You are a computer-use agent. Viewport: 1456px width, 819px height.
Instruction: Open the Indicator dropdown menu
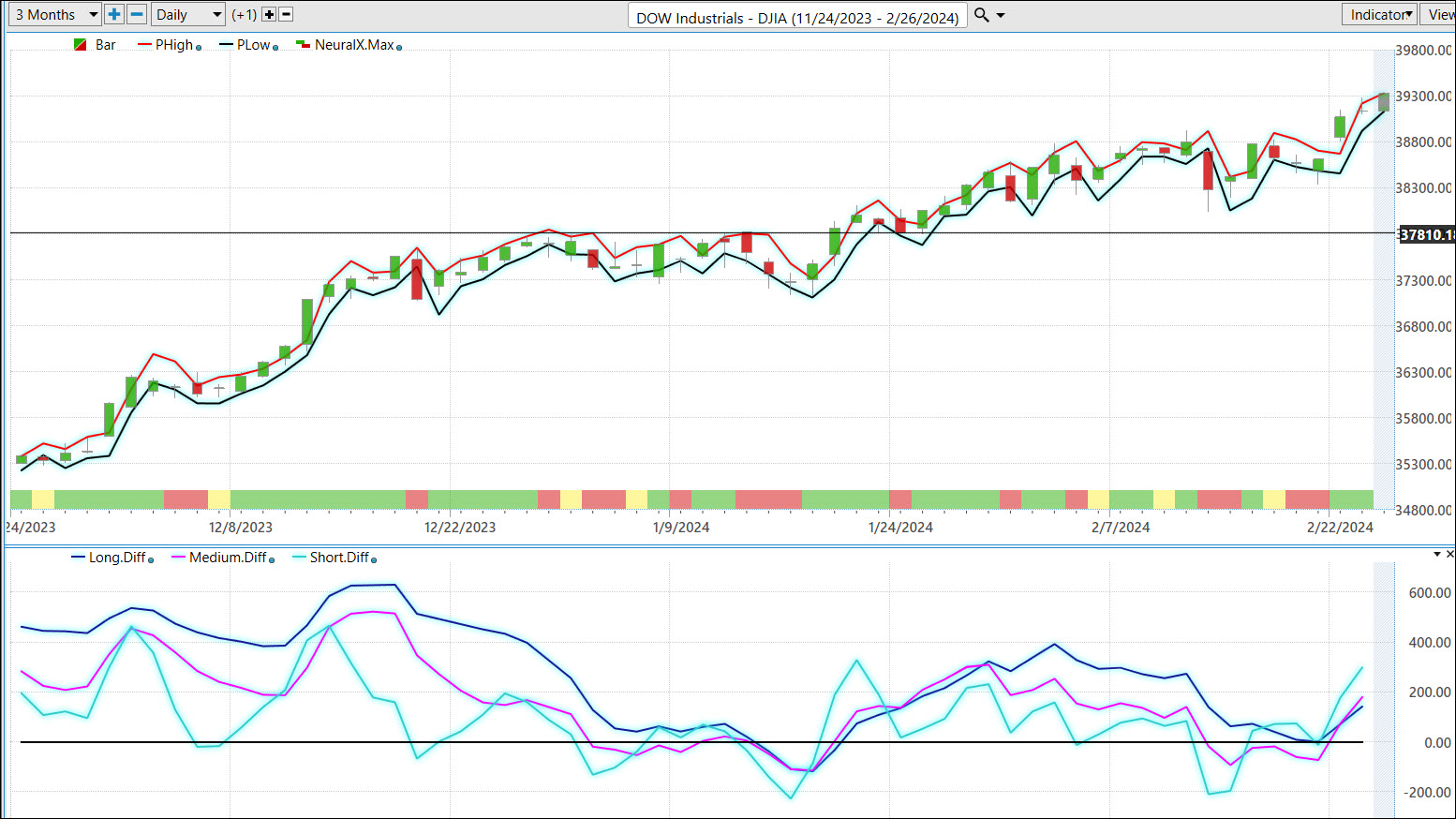pos(1379,14)
